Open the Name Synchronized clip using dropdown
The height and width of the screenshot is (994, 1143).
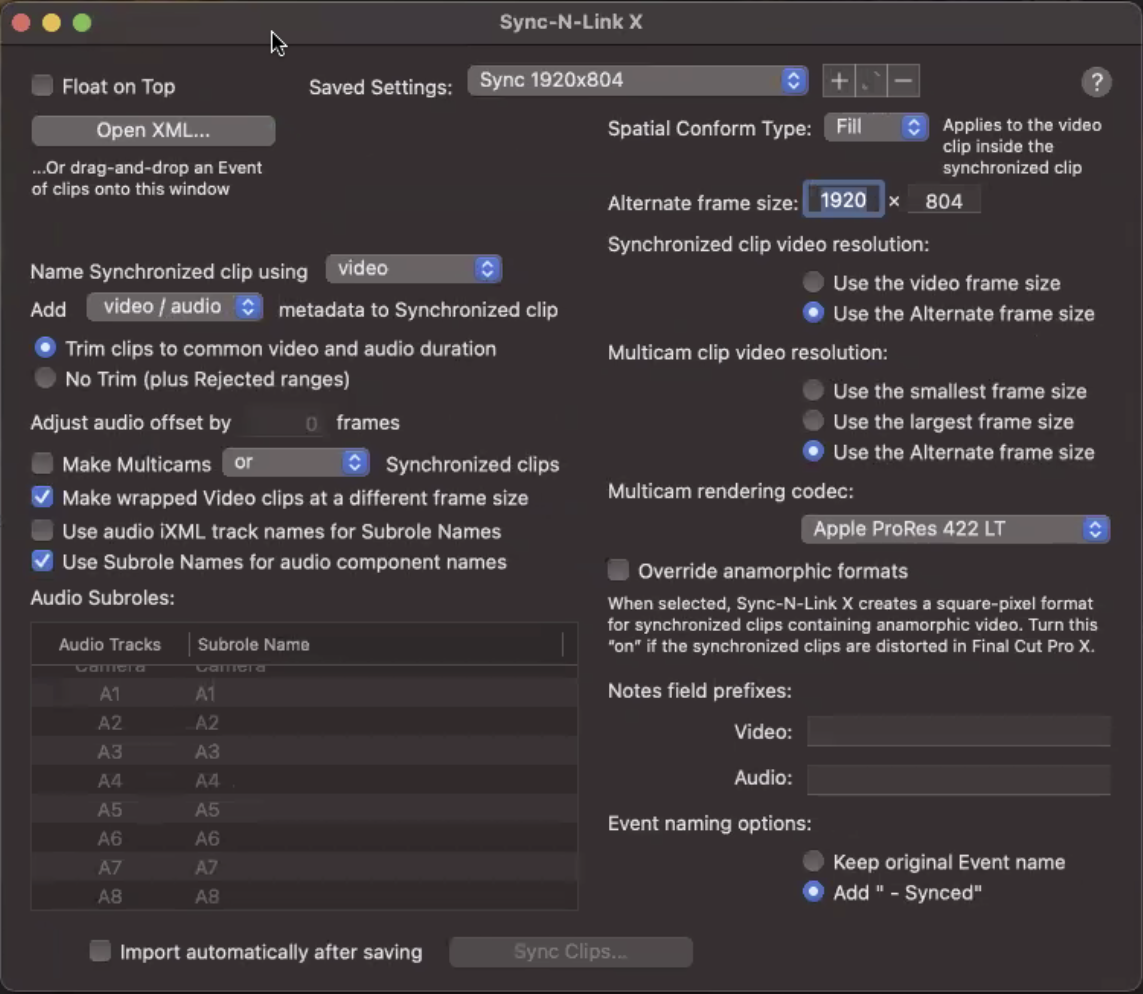(413, 269)
